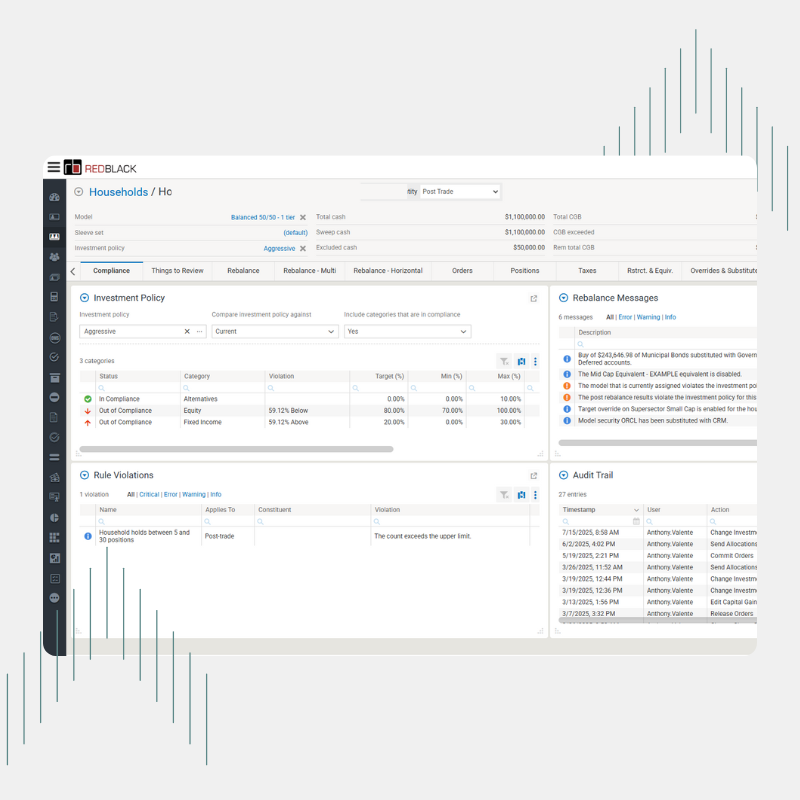Filter rebalance messages by Info
Screen dimensions: 800x800
[x=670, y=317]
